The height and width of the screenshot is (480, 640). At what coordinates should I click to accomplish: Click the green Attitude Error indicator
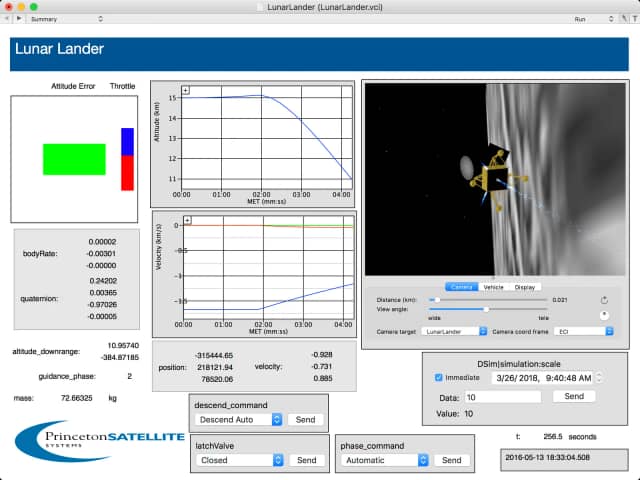(x=74, y=159)
